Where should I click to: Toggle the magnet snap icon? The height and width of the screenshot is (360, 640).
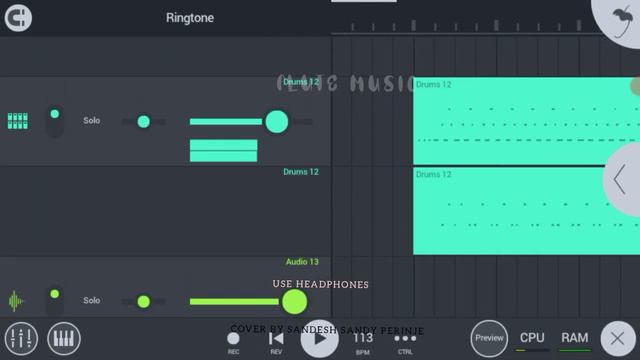tap(18, 18)
